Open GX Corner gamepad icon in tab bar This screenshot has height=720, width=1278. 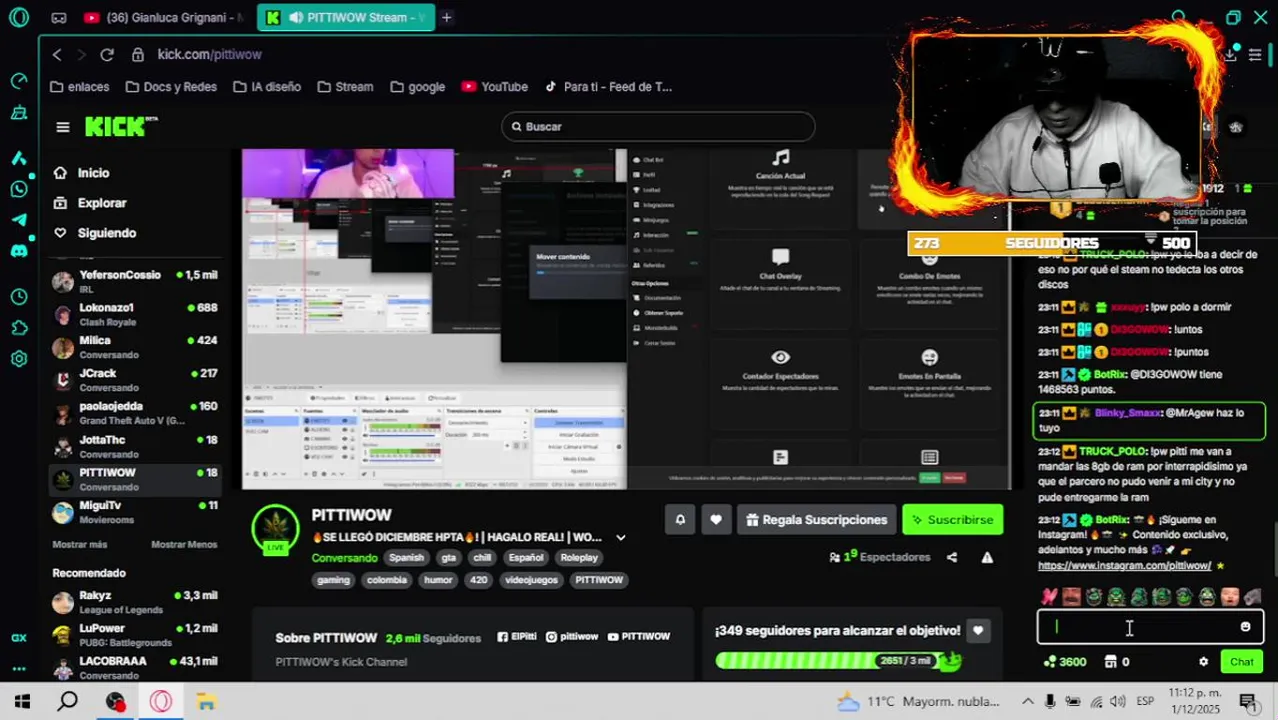coord(59,17)
